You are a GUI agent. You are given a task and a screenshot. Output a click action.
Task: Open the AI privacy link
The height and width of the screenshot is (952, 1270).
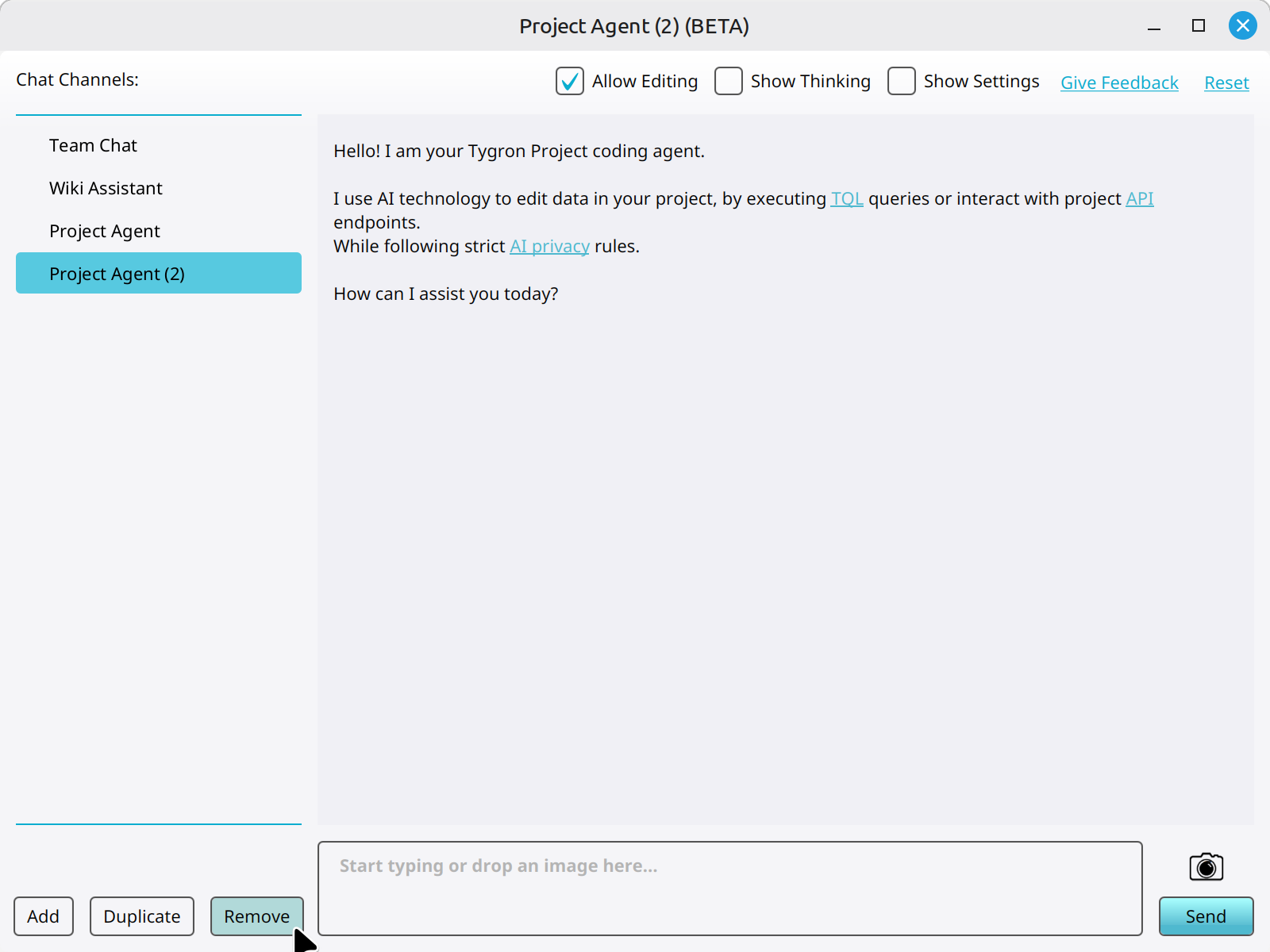pyautogui.click(x=549, y=246)
